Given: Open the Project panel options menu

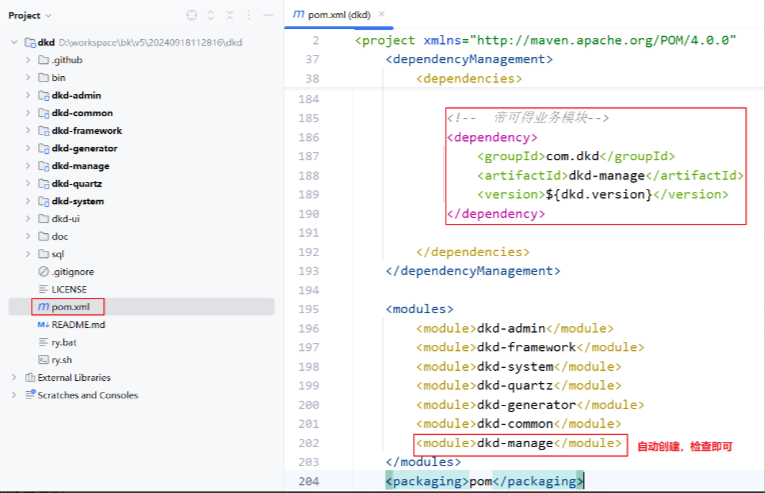Looking at the screenshot, I should pyautogui.click(x=248, y=15).
